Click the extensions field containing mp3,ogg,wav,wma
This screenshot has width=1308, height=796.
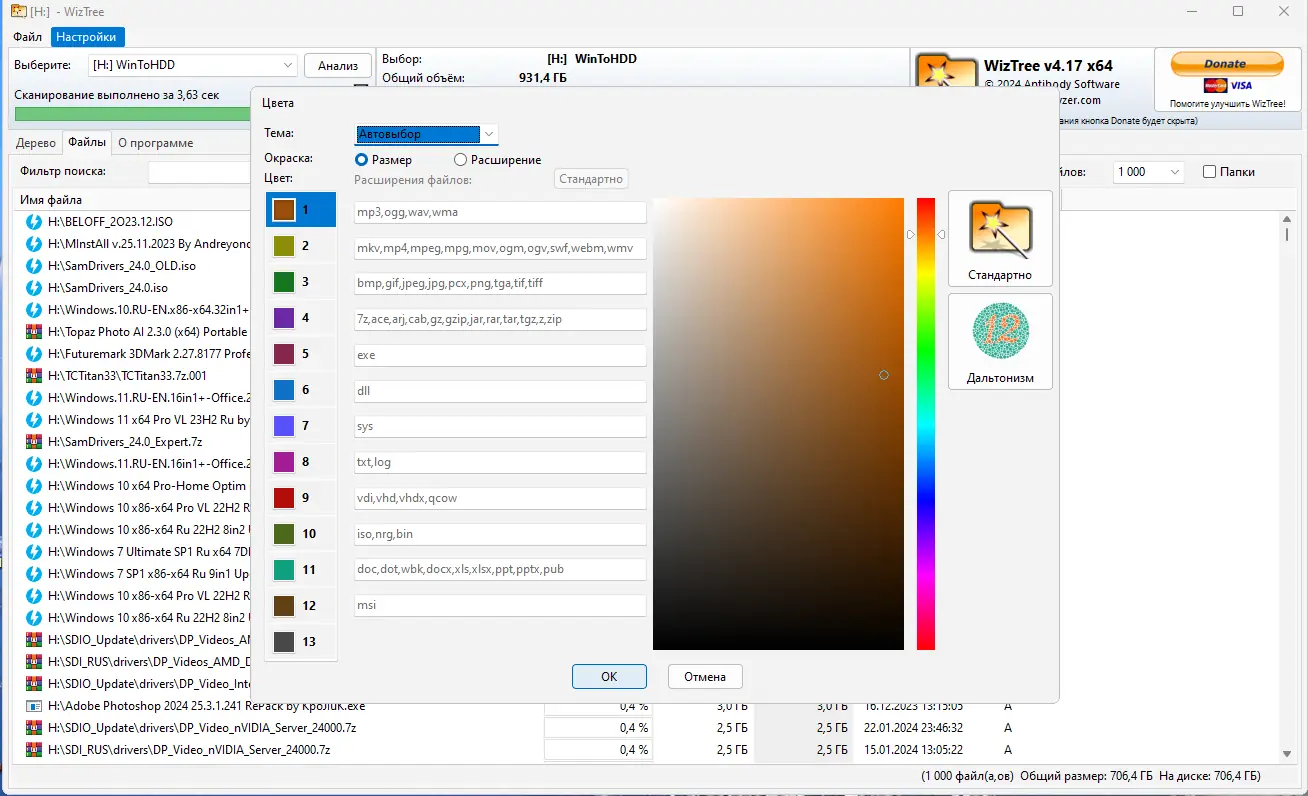(500, 212)
